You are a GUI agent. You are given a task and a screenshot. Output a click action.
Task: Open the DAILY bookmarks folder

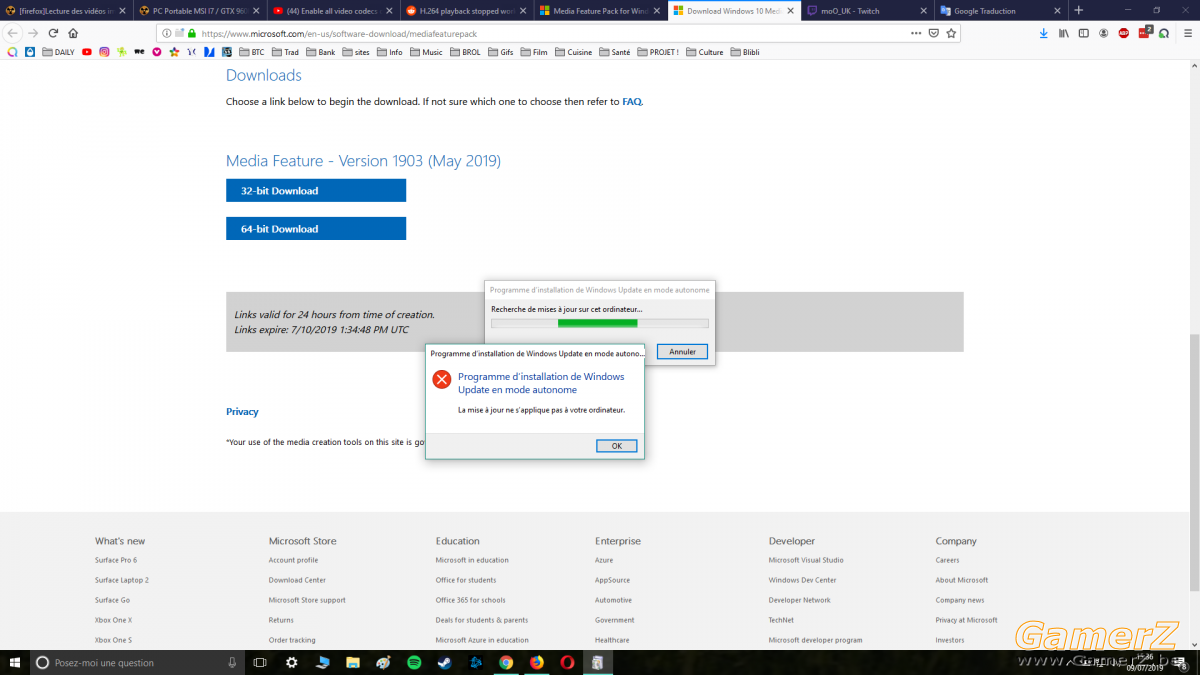tap(58, 52)
